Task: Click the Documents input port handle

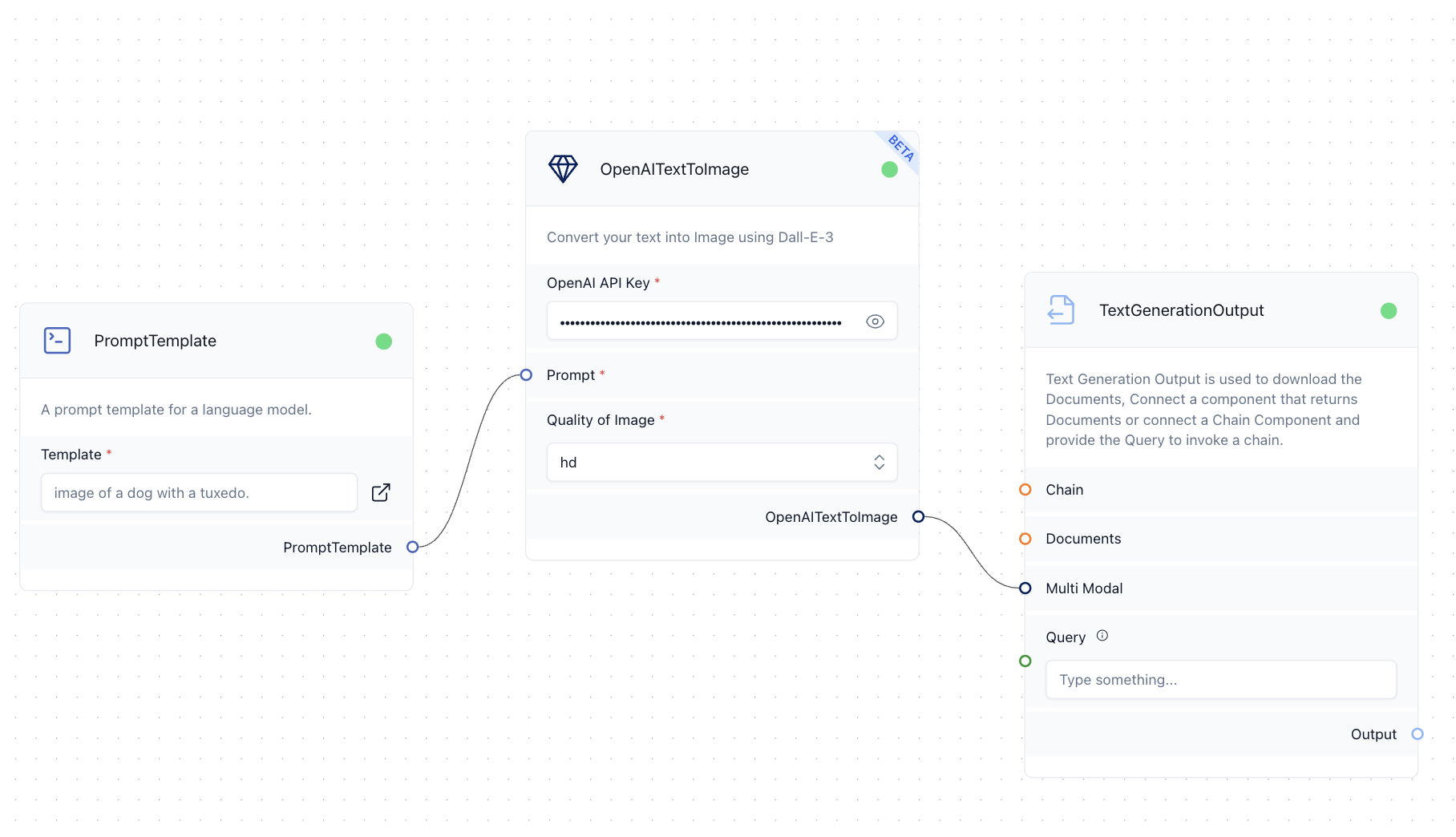Action: tap(1025, 539)
